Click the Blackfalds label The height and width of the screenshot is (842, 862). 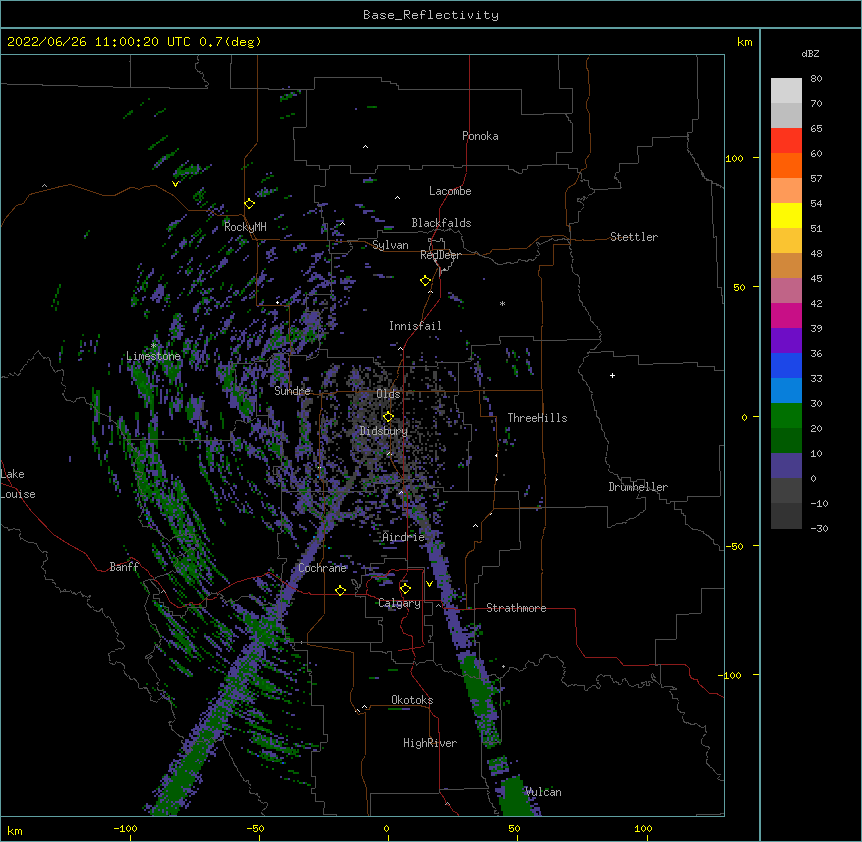coord(441,223)
